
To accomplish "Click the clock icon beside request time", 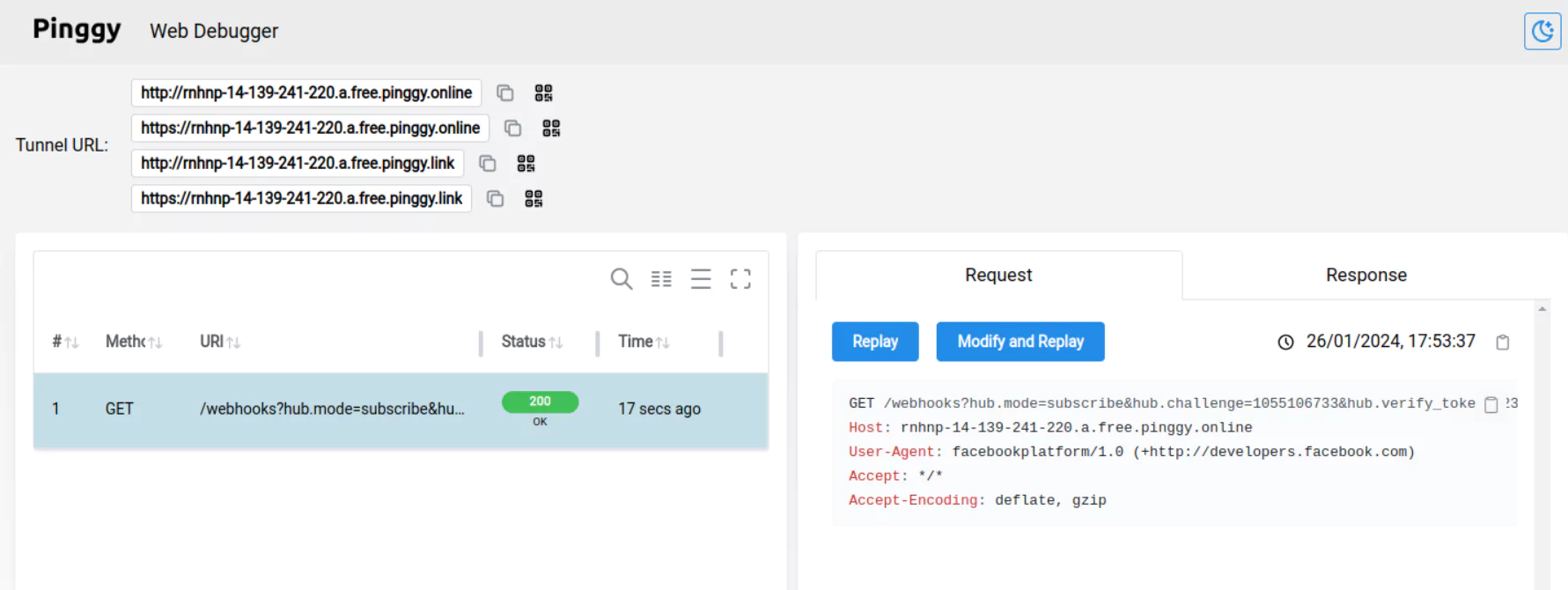I will point(1285,342).
